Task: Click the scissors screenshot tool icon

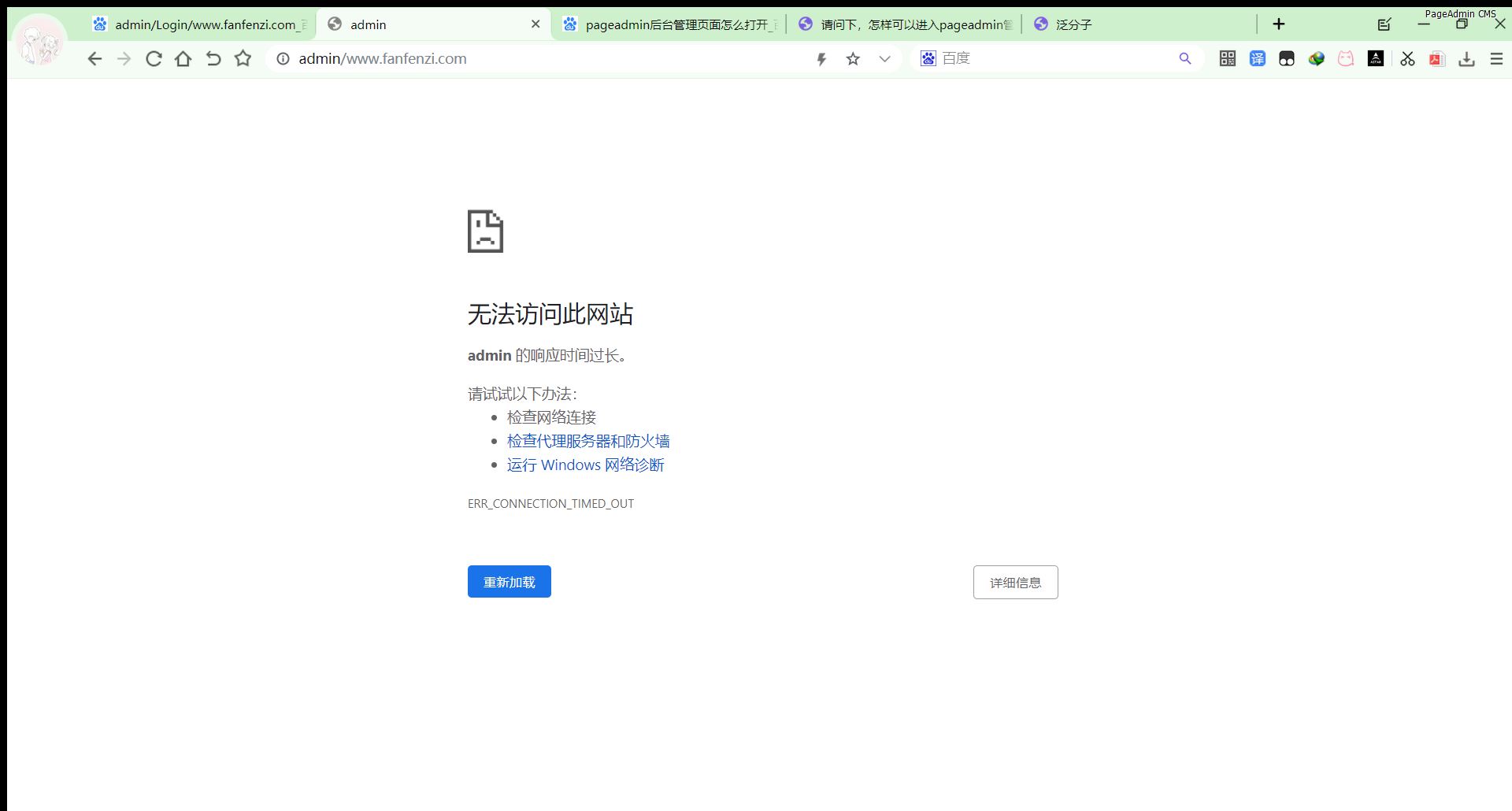Action: point(1407,59)
